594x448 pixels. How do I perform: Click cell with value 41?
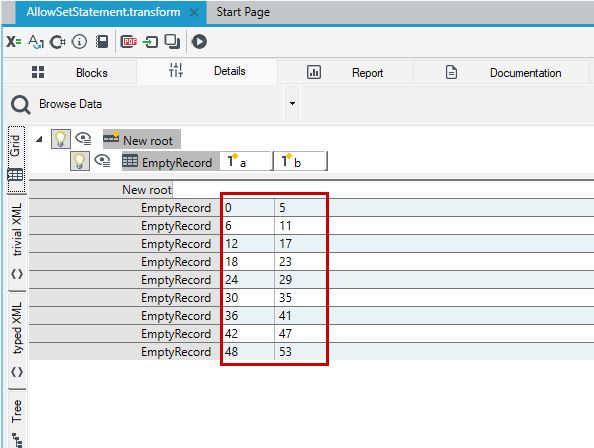pos(300,315)
